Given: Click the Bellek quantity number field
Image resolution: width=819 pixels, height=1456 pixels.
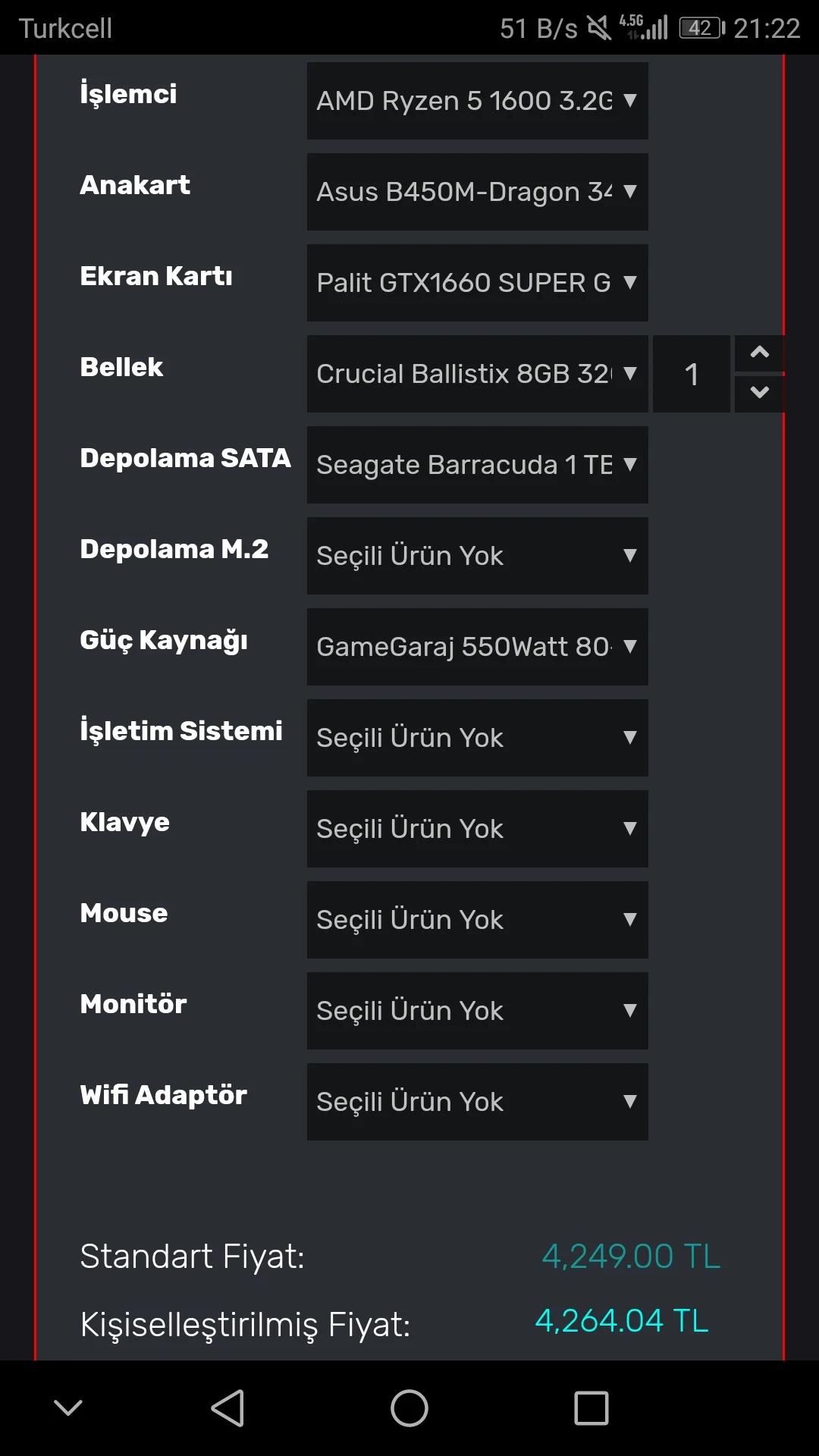Looking at the screenshot, I should coord(691,374).
